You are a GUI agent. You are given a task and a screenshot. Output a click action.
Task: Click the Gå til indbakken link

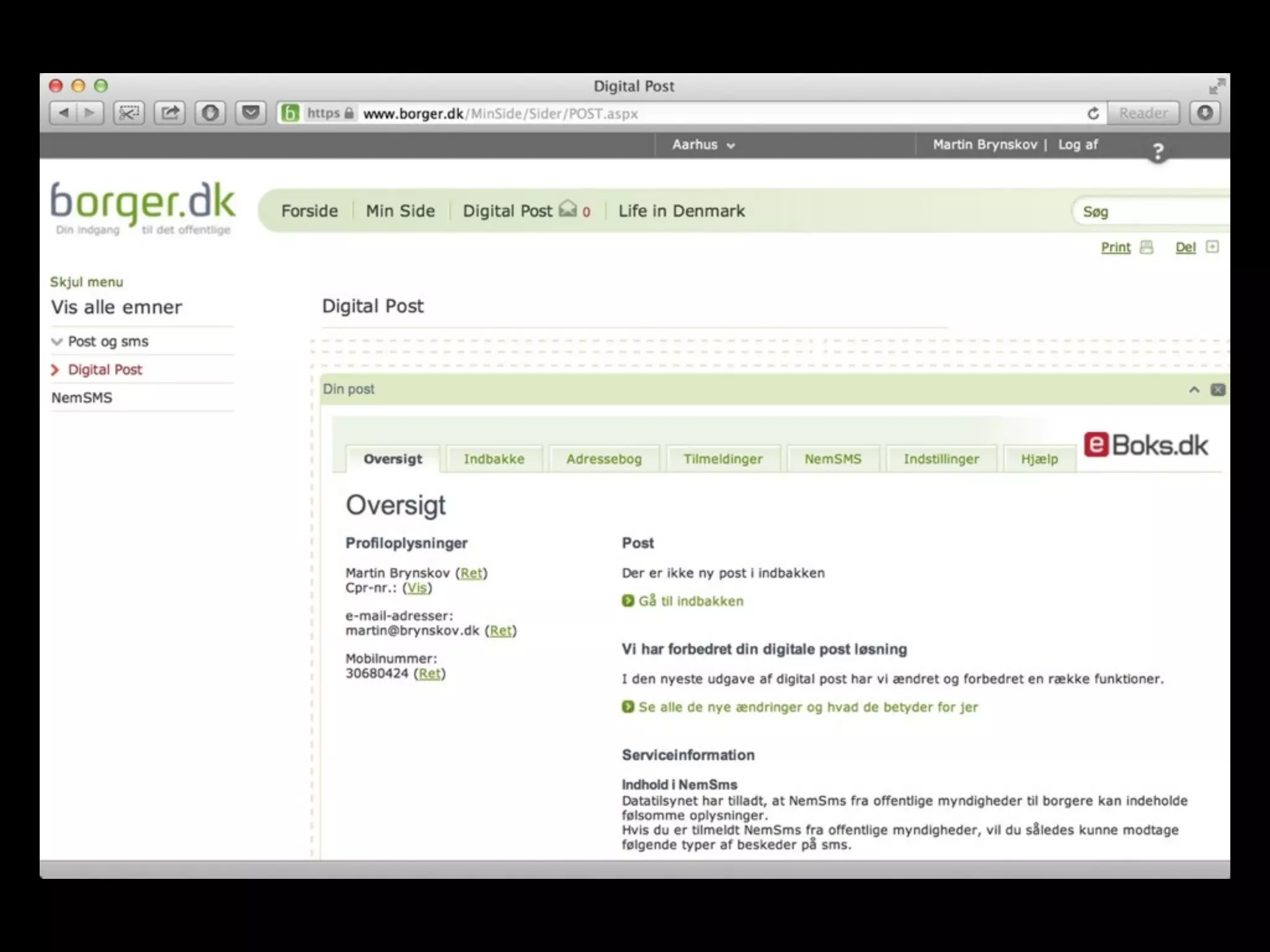[x=690, y=601]
